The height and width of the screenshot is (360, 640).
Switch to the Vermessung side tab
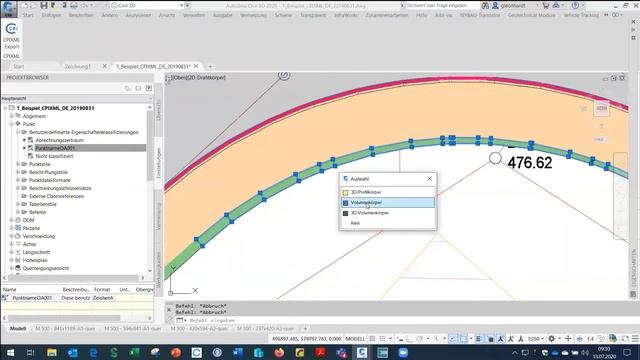click(159, 216)
